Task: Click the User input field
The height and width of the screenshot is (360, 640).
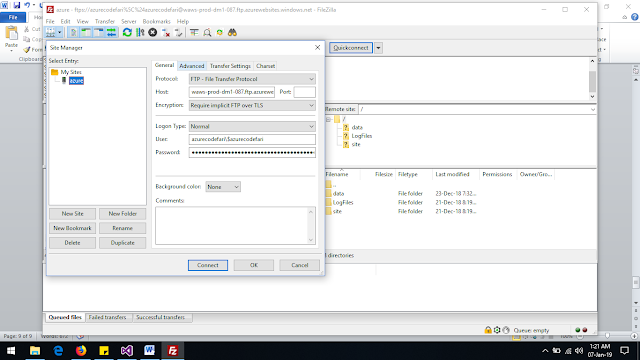Action: pyautogui.click(x=252, y=139)
